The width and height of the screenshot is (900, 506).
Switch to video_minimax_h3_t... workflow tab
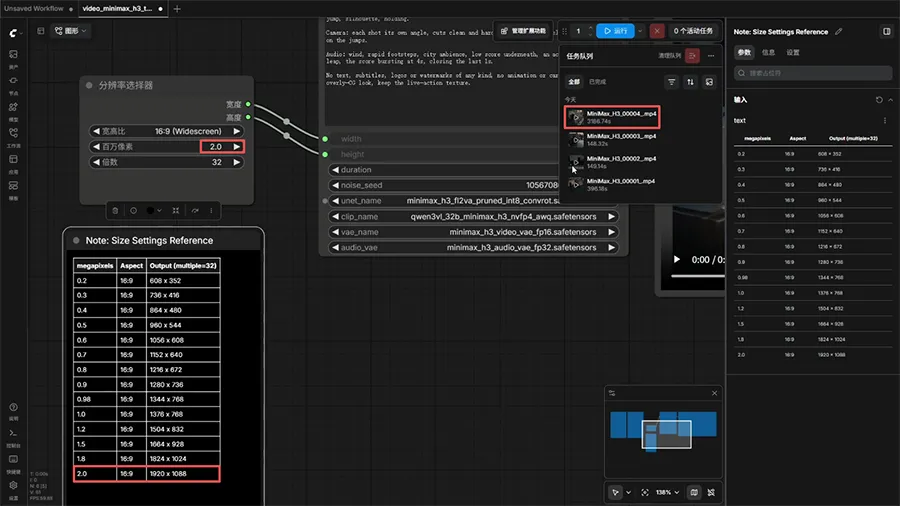[x=117, y=9]
